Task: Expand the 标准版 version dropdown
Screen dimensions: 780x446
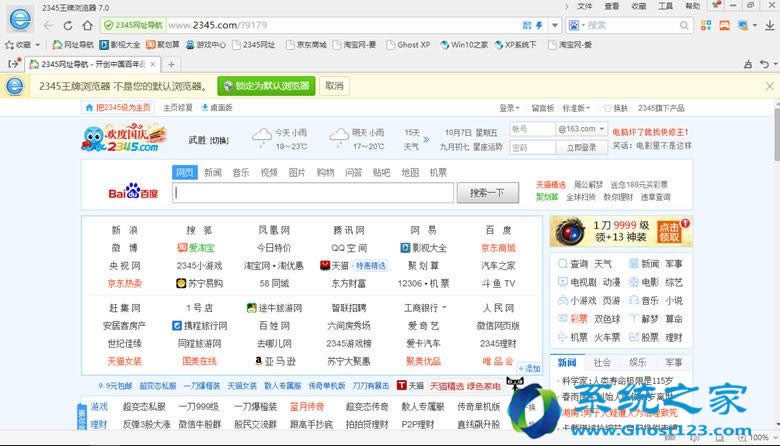Action: (x=576, y=107)
